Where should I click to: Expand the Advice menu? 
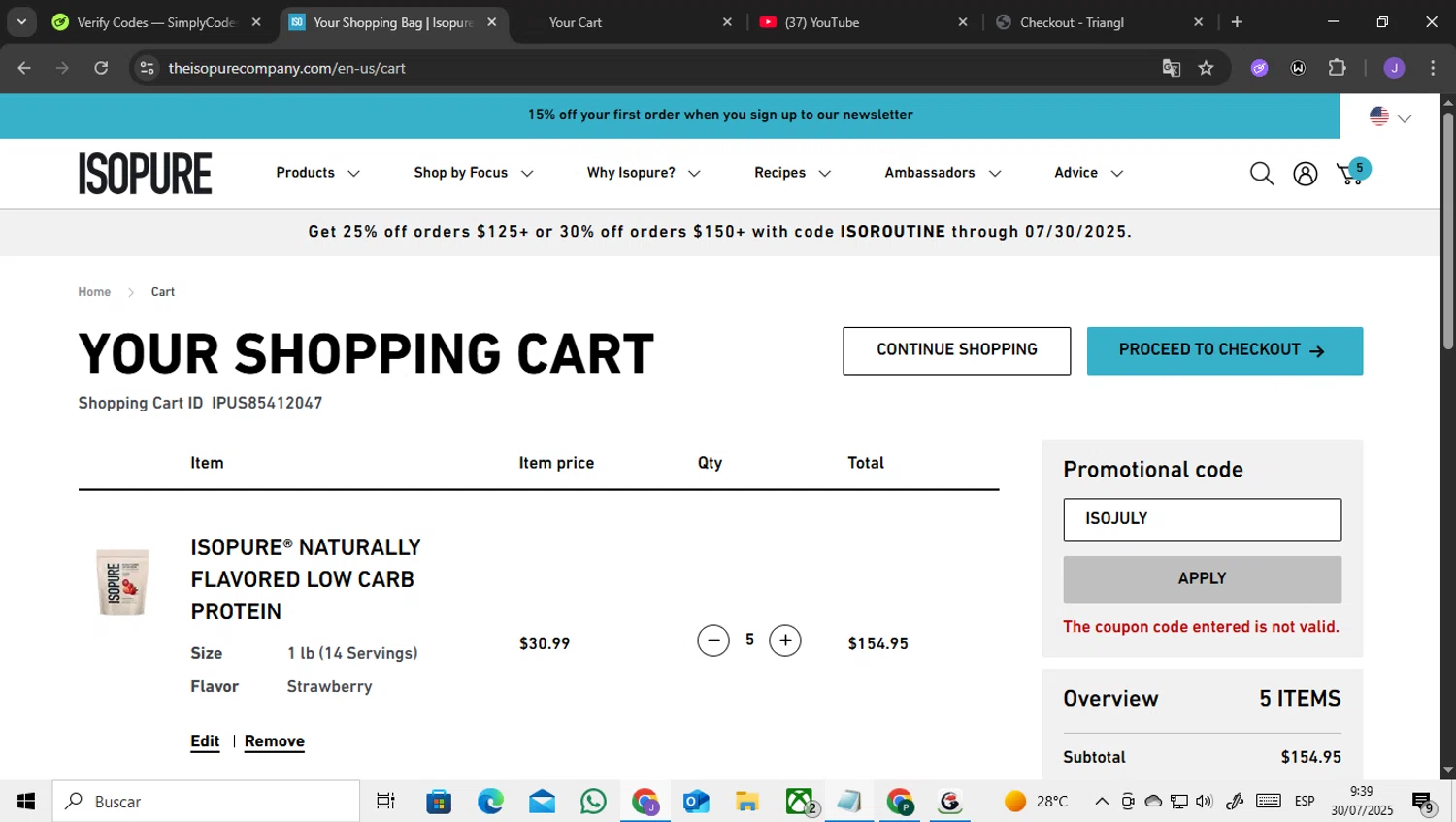coord(1089,173)
